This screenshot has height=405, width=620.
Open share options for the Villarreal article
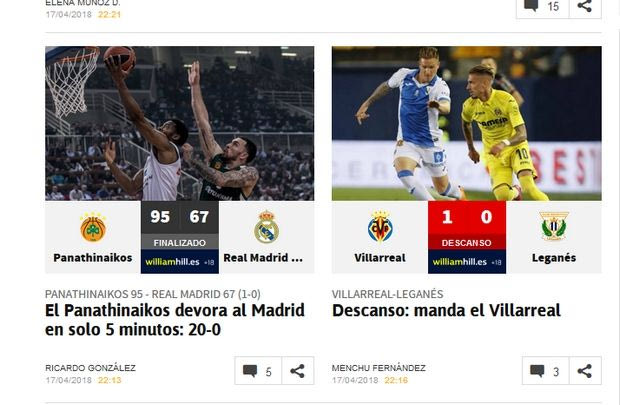coord(585,371)
